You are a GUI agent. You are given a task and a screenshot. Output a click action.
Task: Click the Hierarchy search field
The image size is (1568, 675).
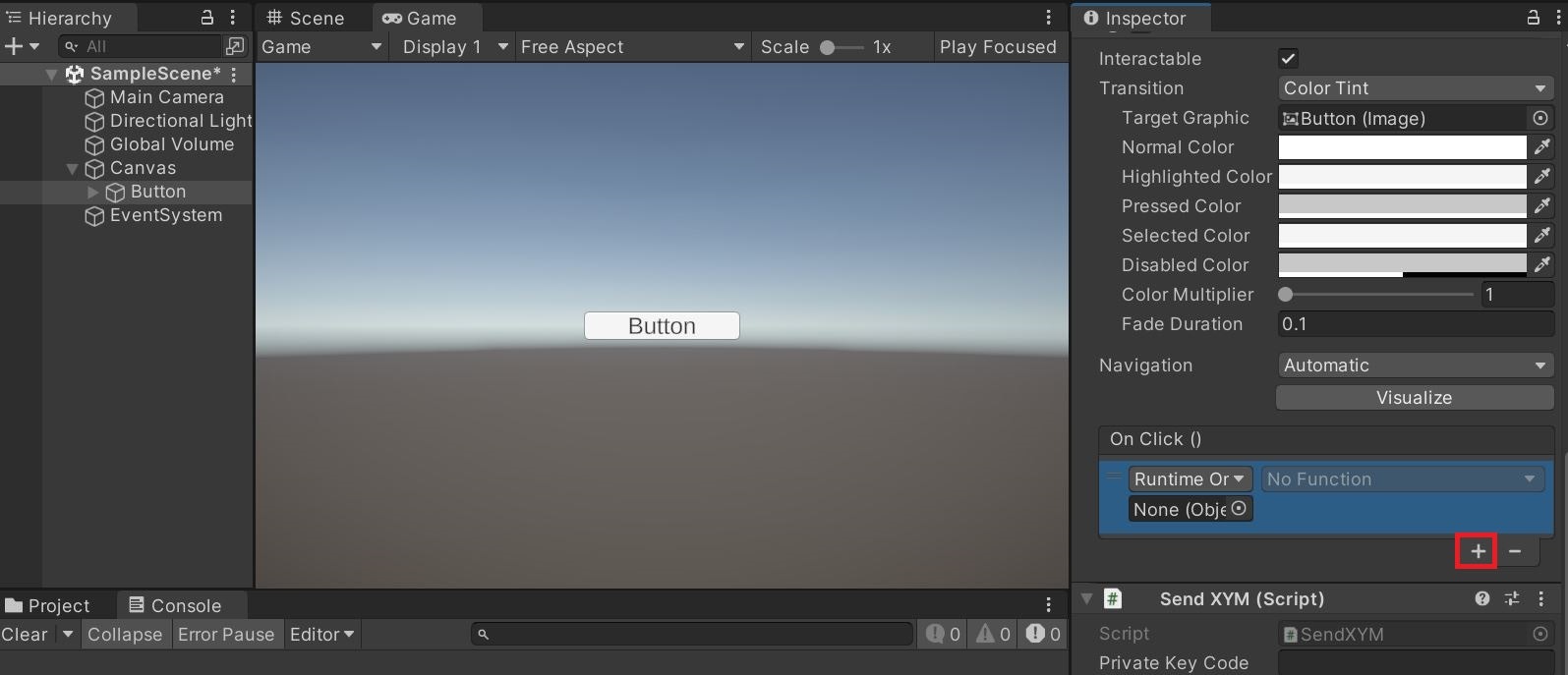[140, 46]
